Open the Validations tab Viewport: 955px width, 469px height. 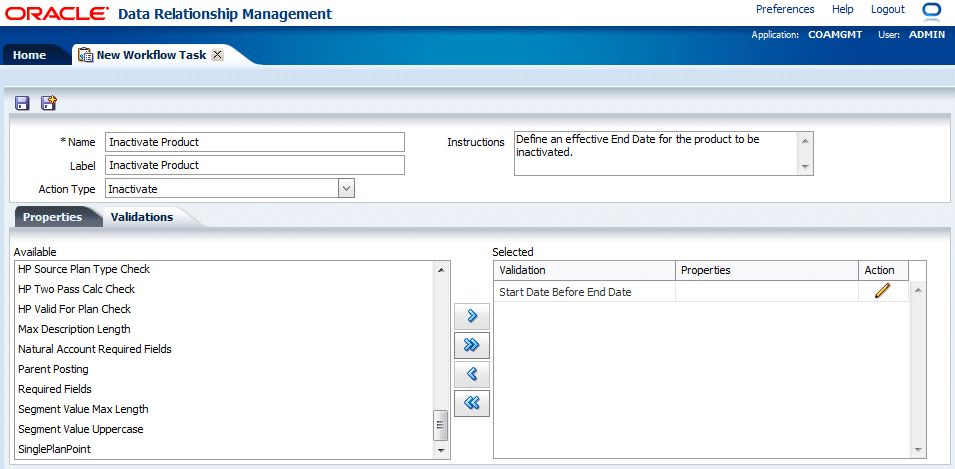point(142,217)
